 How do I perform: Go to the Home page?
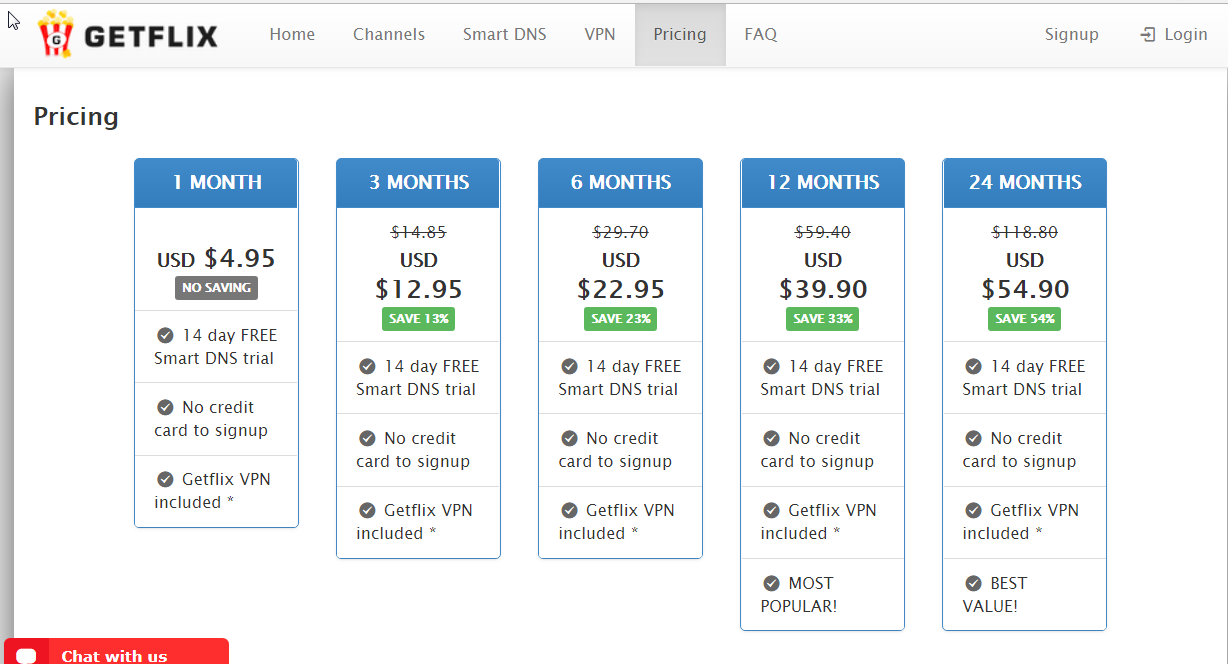point(292,34)
